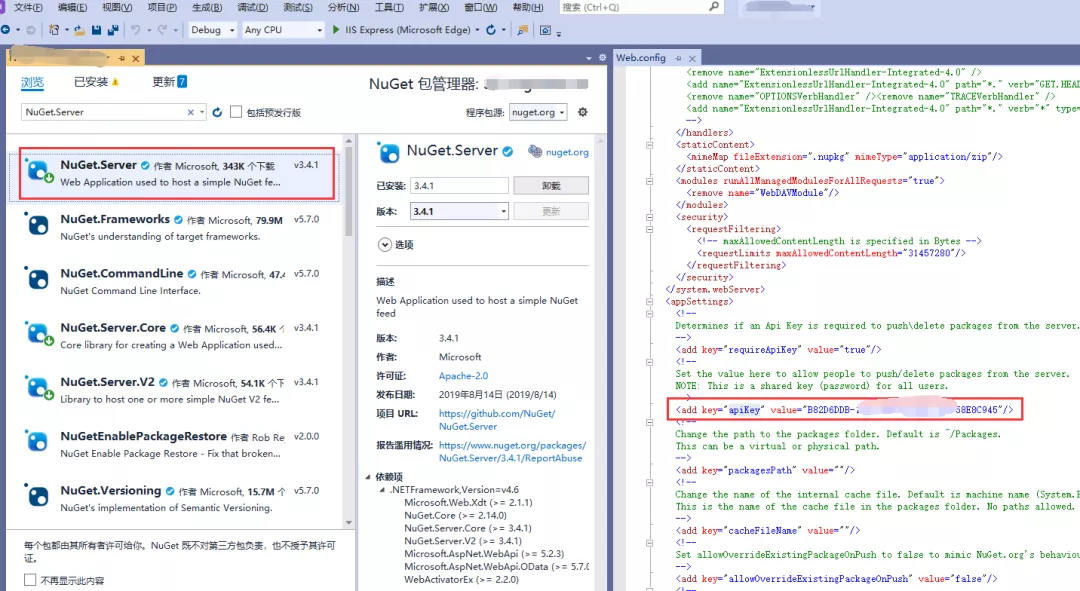Click the Open File toolbar icon
Image resolution: width=1080 pixels, height=591 pixels.
pyautogui.click(x=79, y=30)
